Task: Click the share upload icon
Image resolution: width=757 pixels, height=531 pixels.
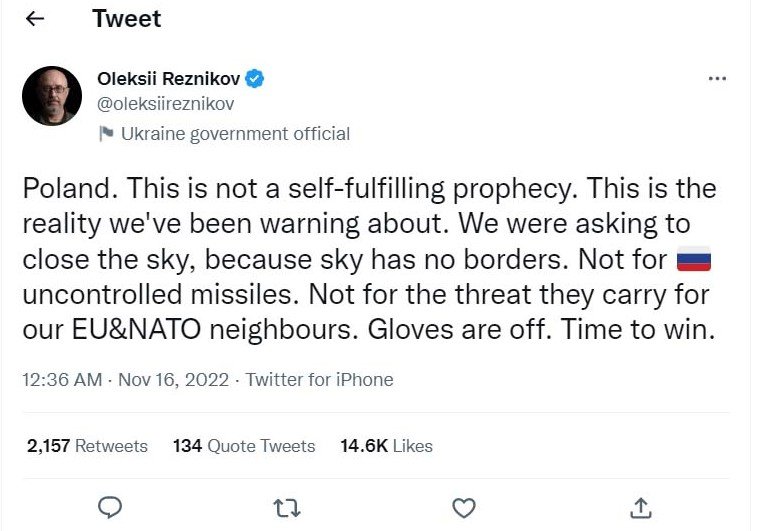Action: [x=641, y=507]
